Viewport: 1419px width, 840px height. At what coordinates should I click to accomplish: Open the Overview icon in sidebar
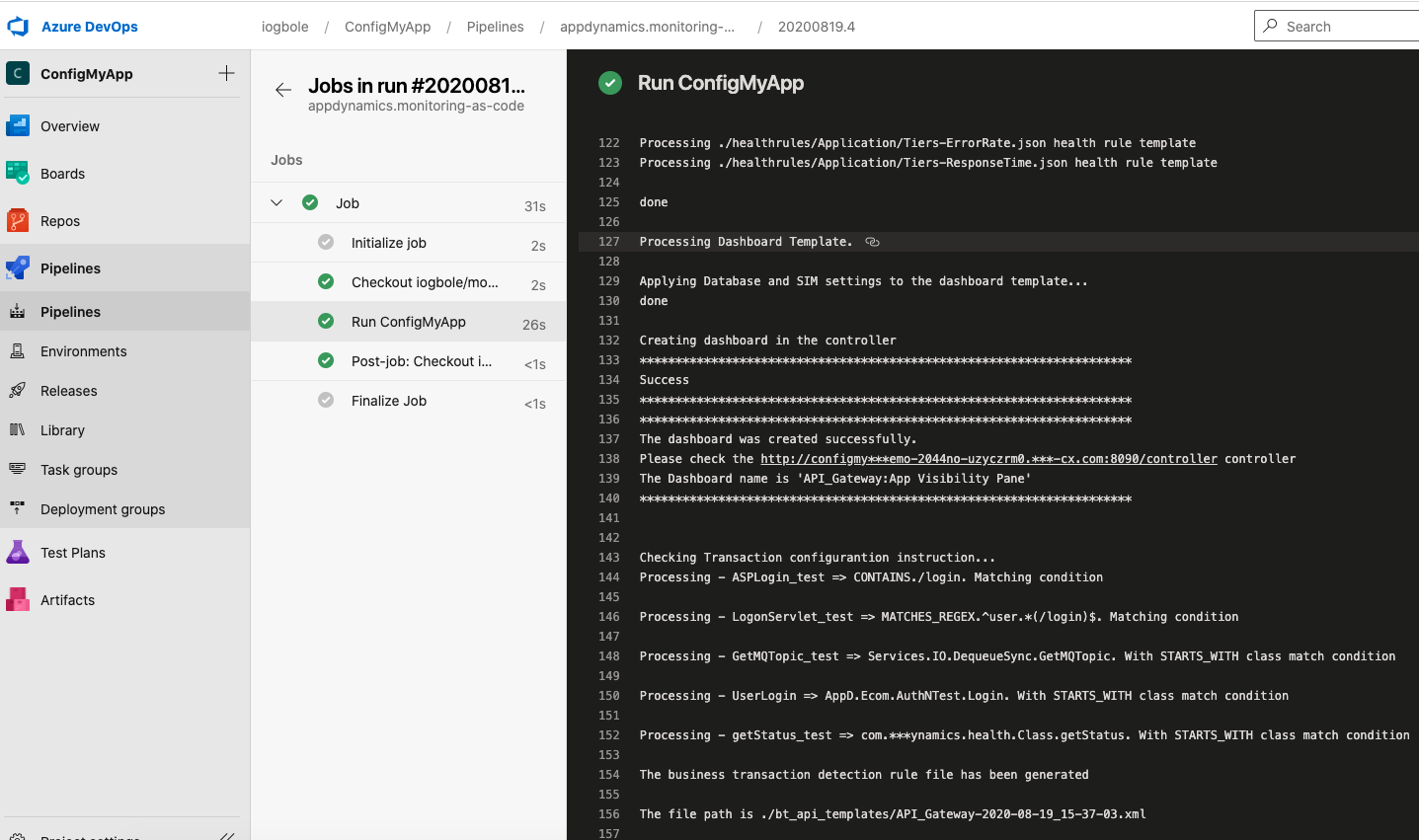[x=18, y=126]
